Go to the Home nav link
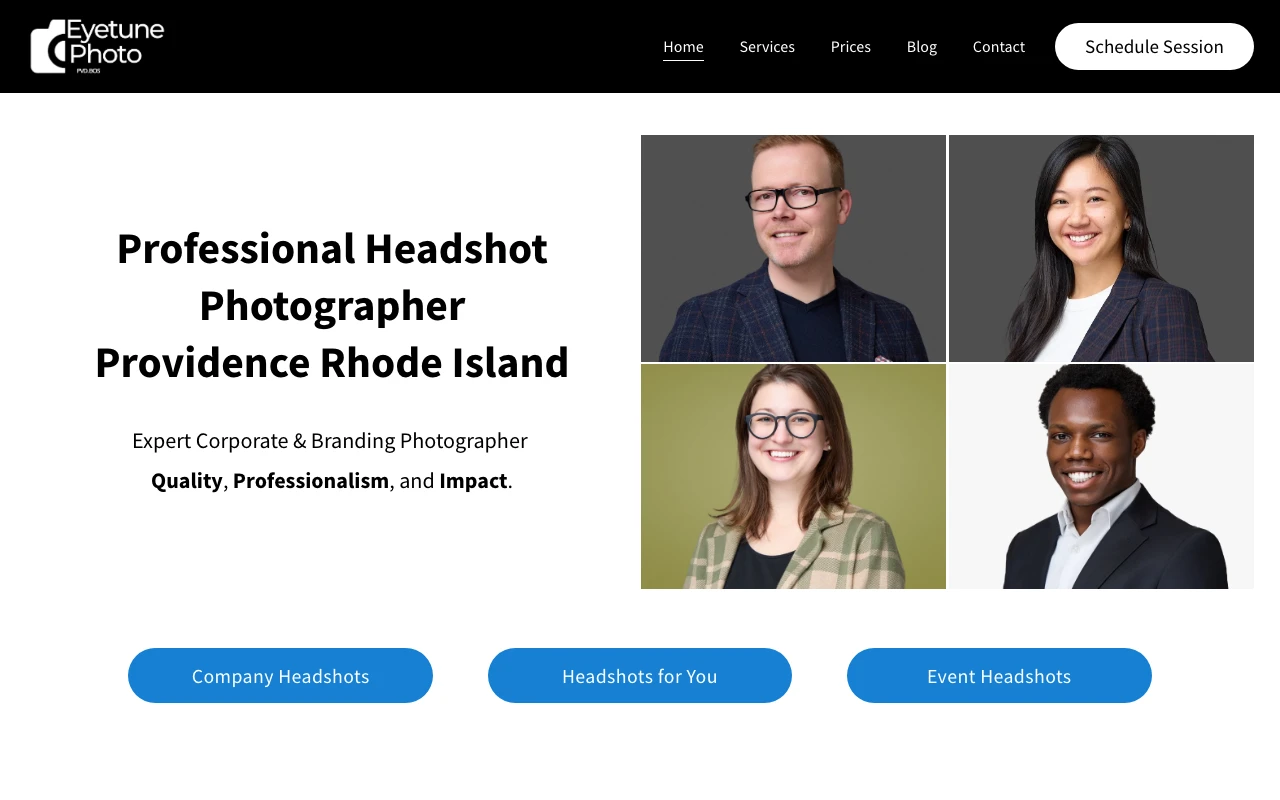Image resolution: width=1280 pixels, height=800 pixels. [683, 47]
